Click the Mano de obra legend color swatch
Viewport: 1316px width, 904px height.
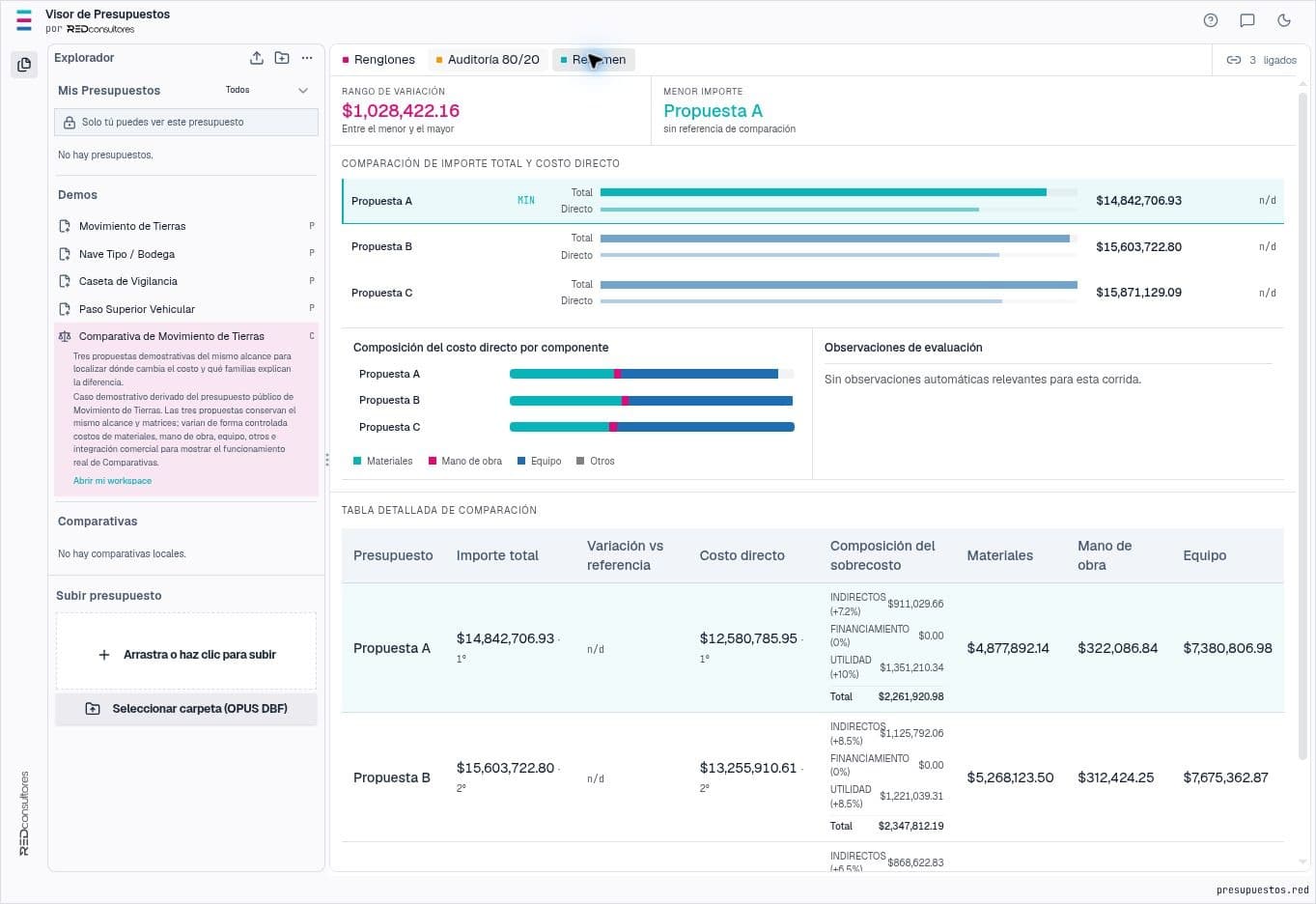(433, 462)
